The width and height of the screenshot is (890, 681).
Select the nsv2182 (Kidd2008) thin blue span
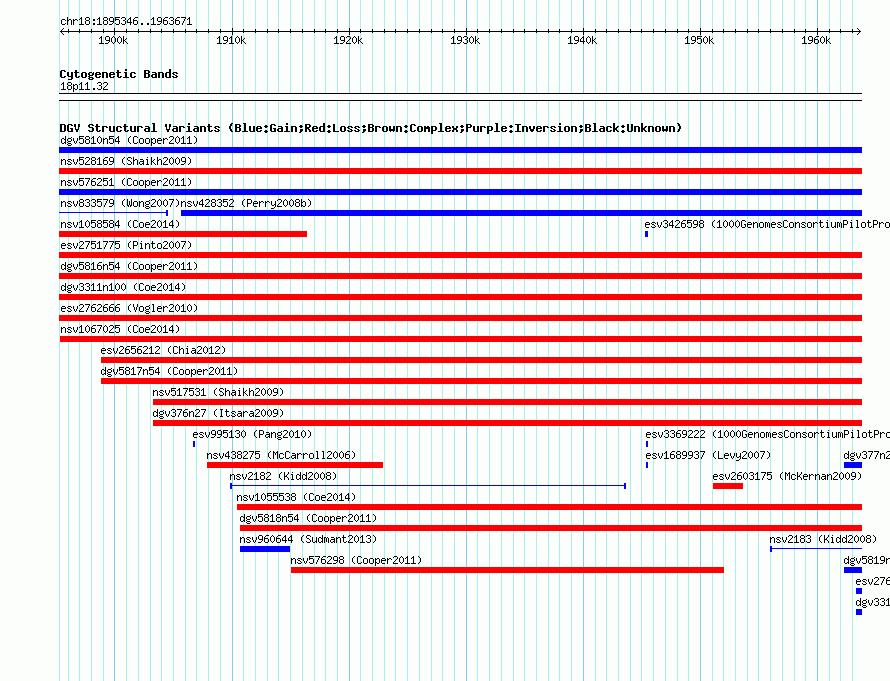(x=428, y=486)
